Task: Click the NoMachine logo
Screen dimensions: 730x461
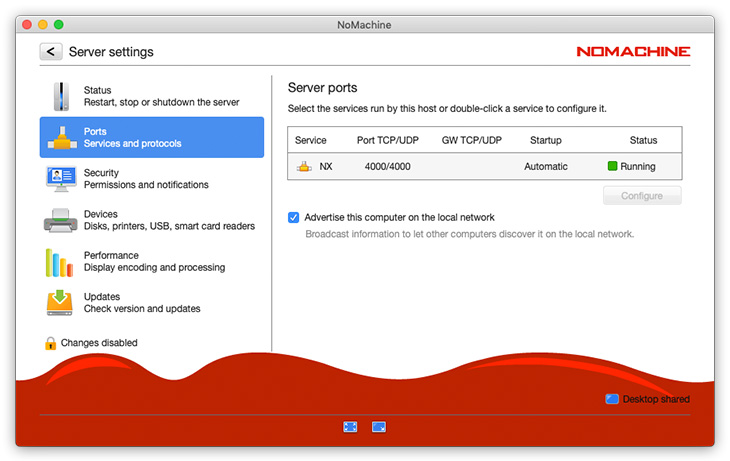Action: point(633,52)
